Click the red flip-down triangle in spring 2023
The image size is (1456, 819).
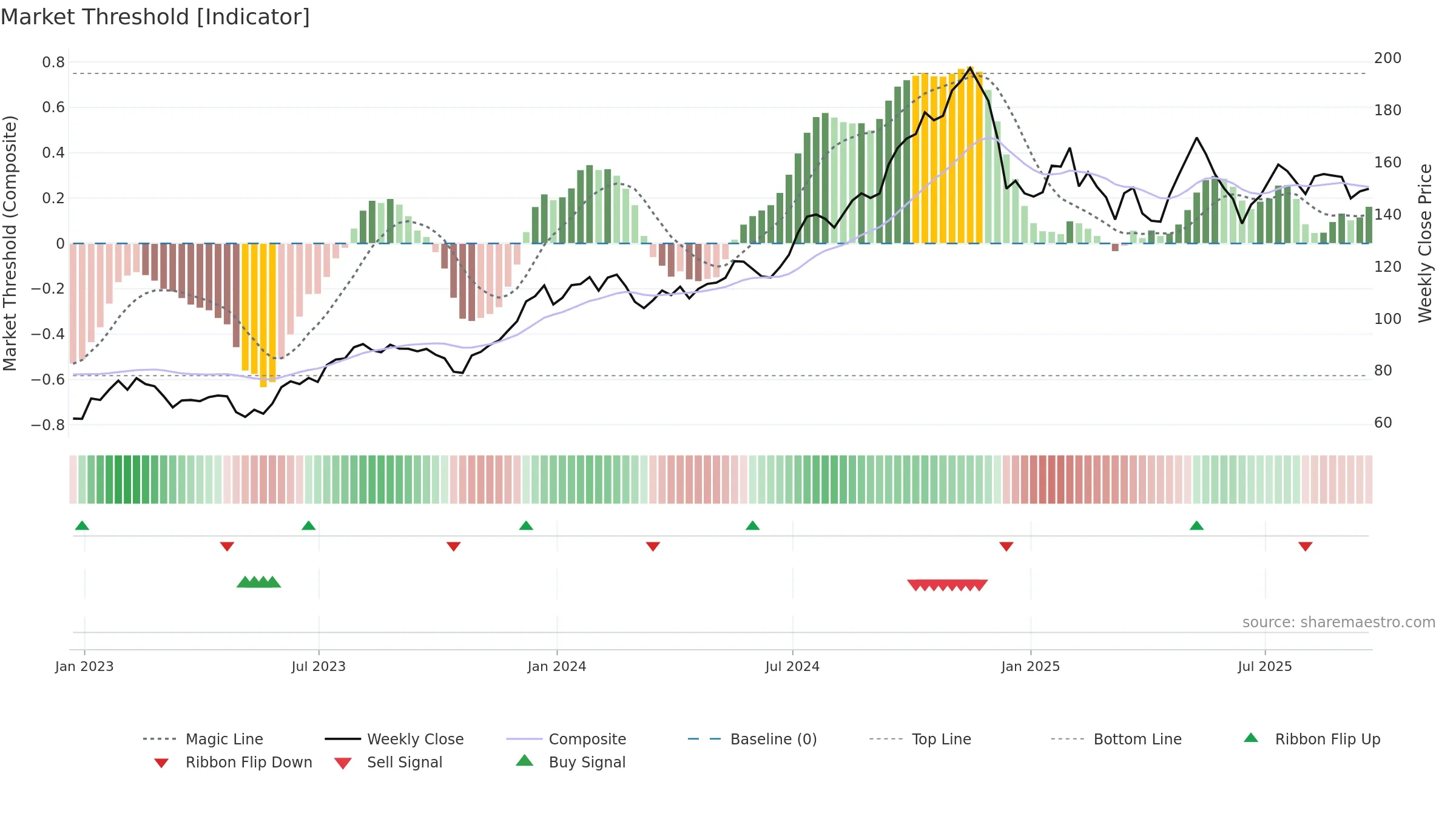227,547
